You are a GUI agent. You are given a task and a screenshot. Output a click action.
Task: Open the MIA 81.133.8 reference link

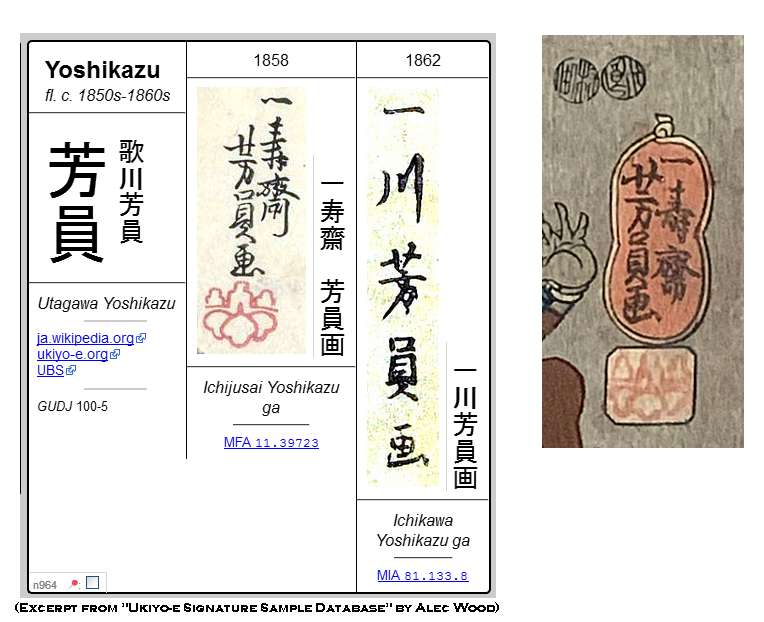[422, 575]
